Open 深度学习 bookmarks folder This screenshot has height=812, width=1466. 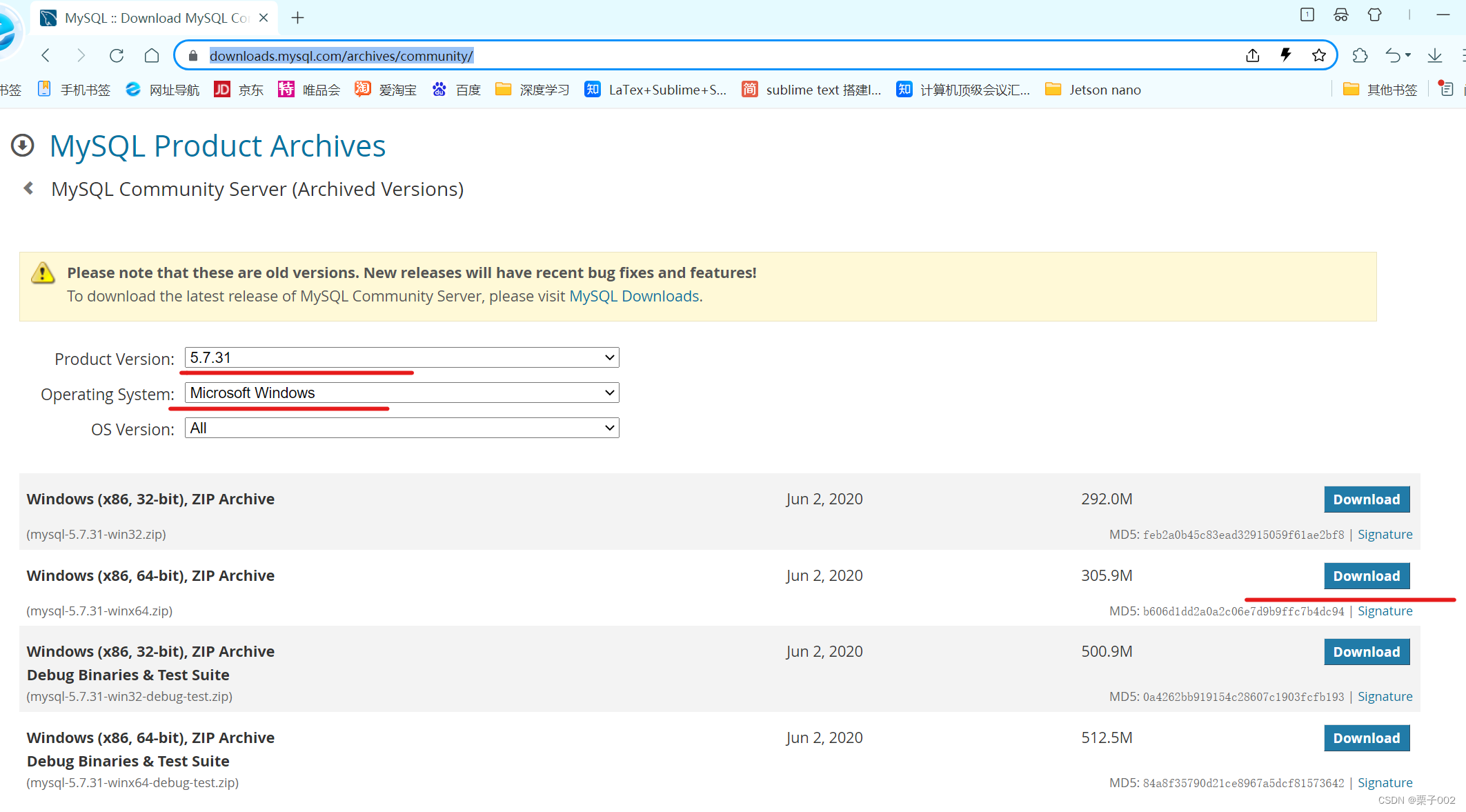tap(533, 90)
